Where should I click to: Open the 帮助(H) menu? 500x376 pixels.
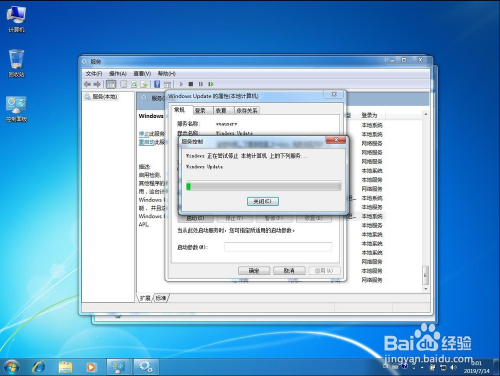pos(167,73)
